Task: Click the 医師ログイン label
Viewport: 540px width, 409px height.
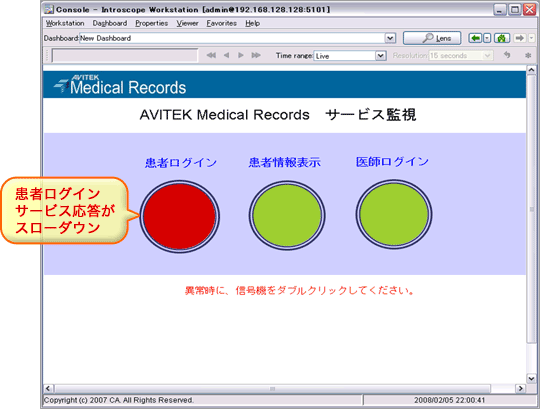Action: pos(392,161)
